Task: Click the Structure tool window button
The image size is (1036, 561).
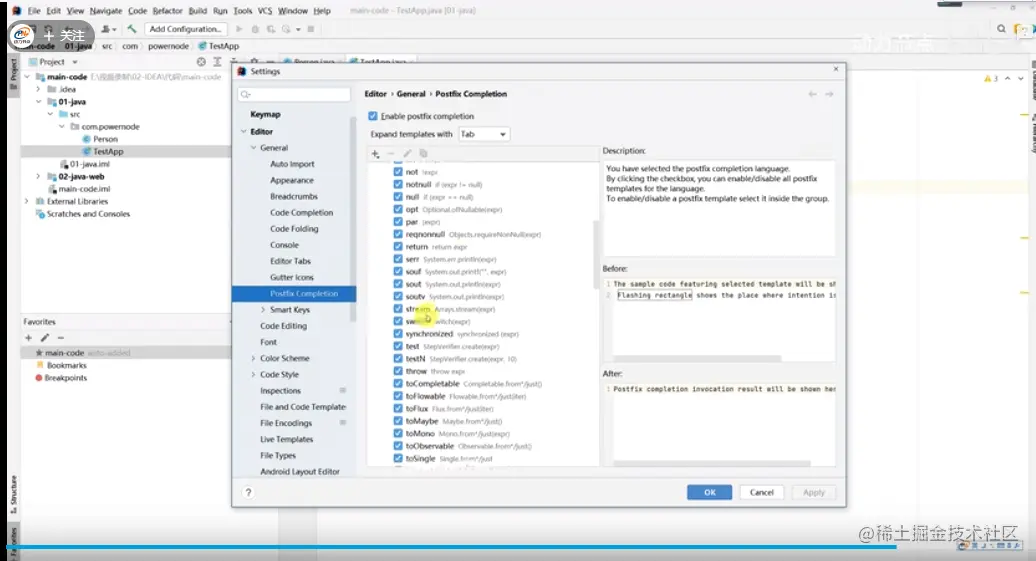Action: [x=14, y=494]
